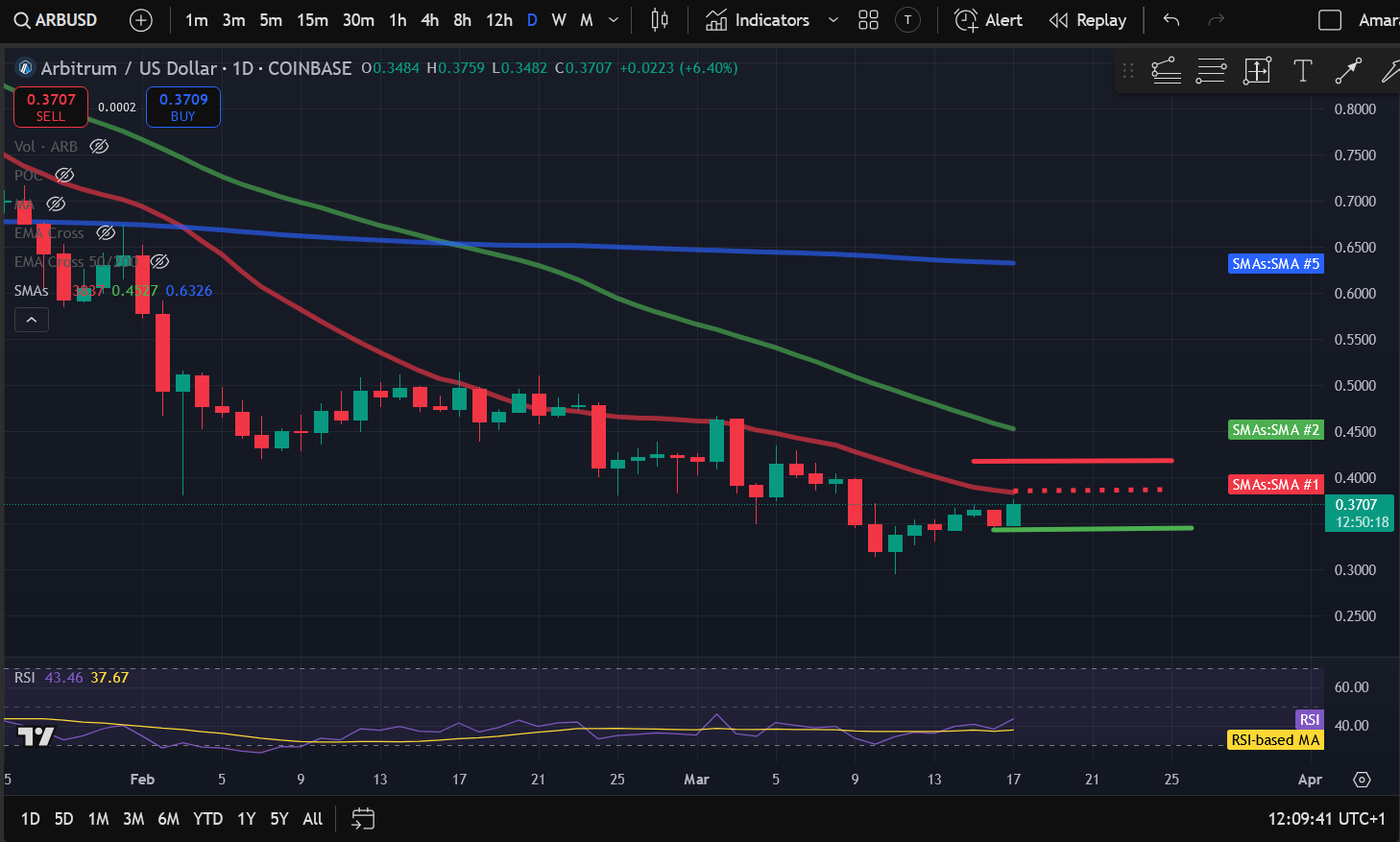This screenshot has height=842, width=1400.
Task: Grab the drawing toolbar drag handle
Action: pyautogui.click(x=1128, y=70)
